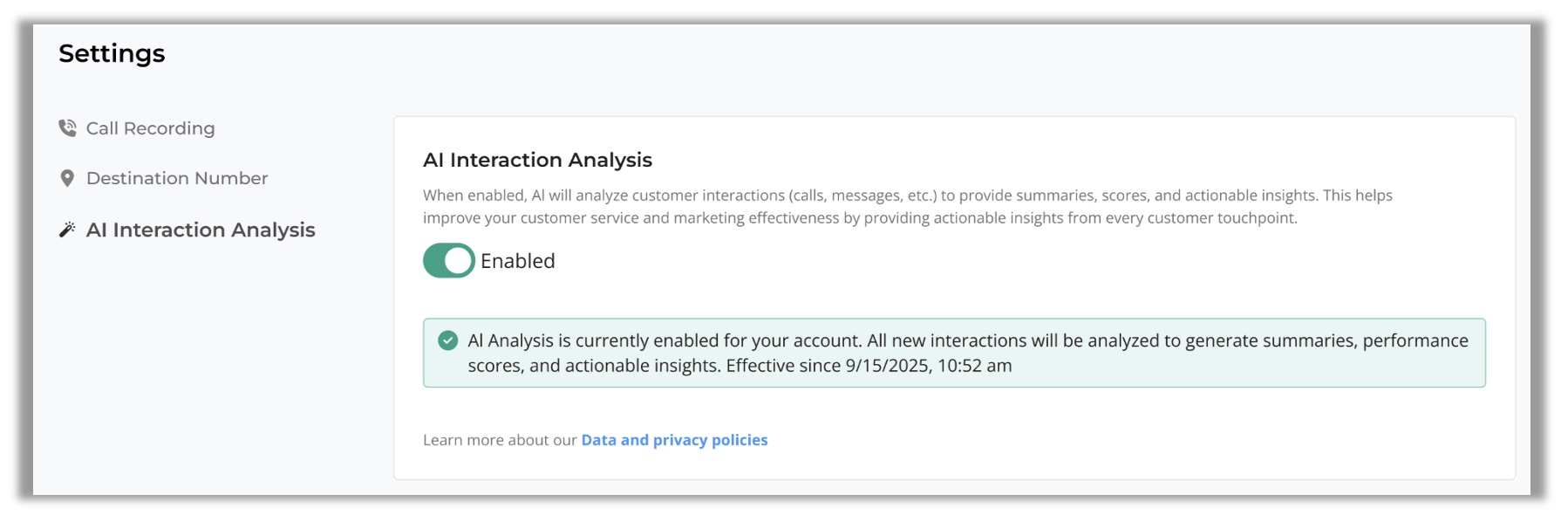The image size is (1568, 522).
Task: Open the Data and privacy policies link
Action: click(674, 440)
